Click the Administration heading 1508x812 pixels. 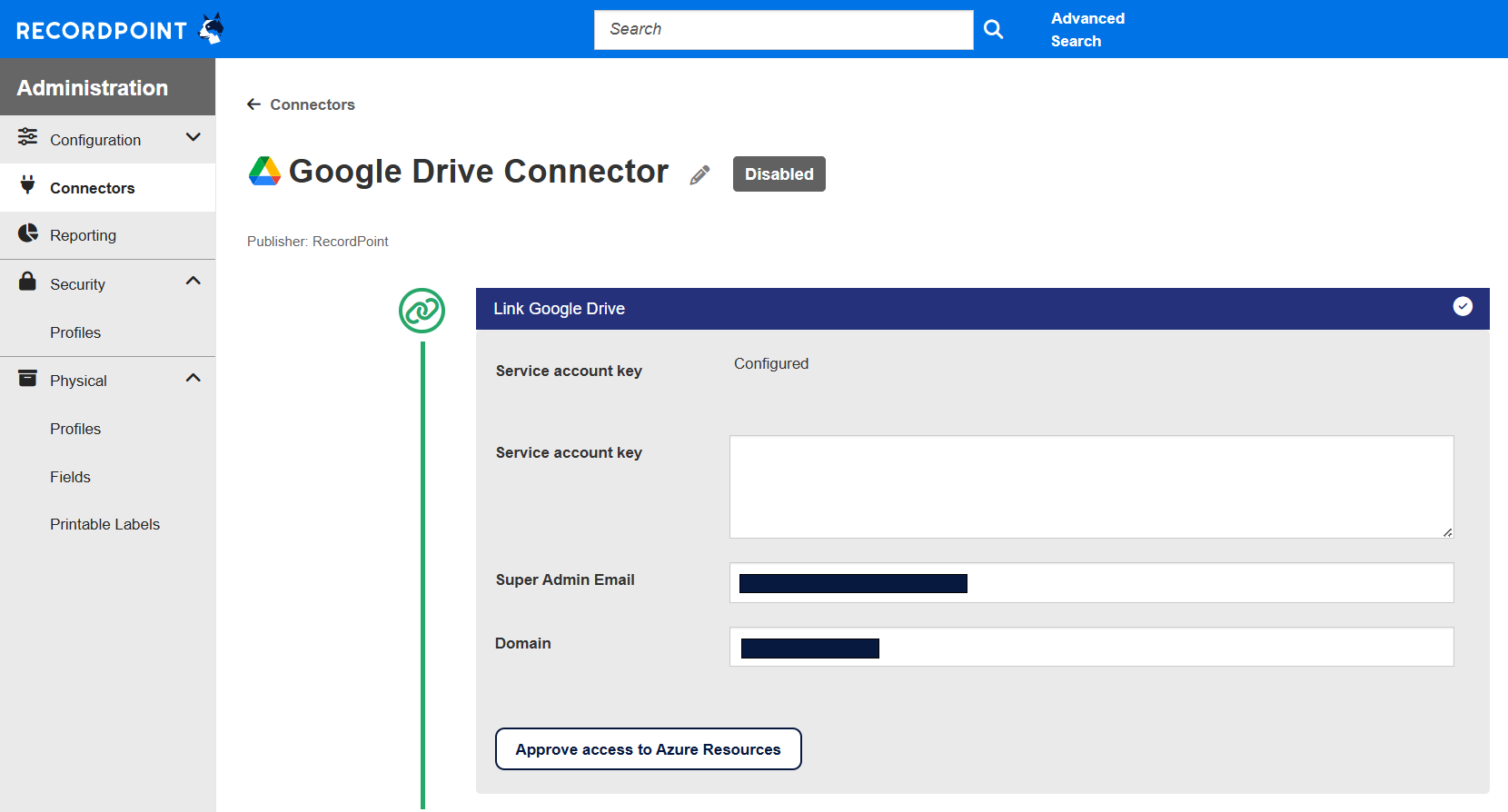[x=93, y=88]
